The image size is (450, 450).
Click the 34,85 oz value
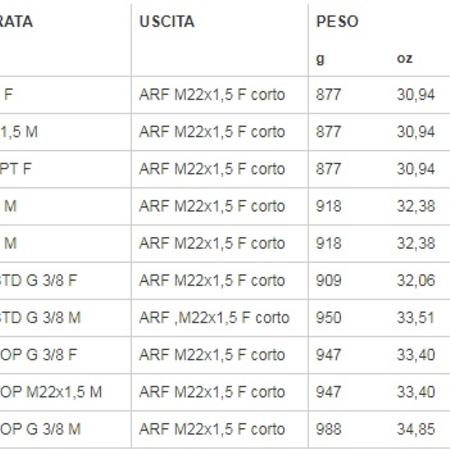pyautogui.click(x=416, y=429)
